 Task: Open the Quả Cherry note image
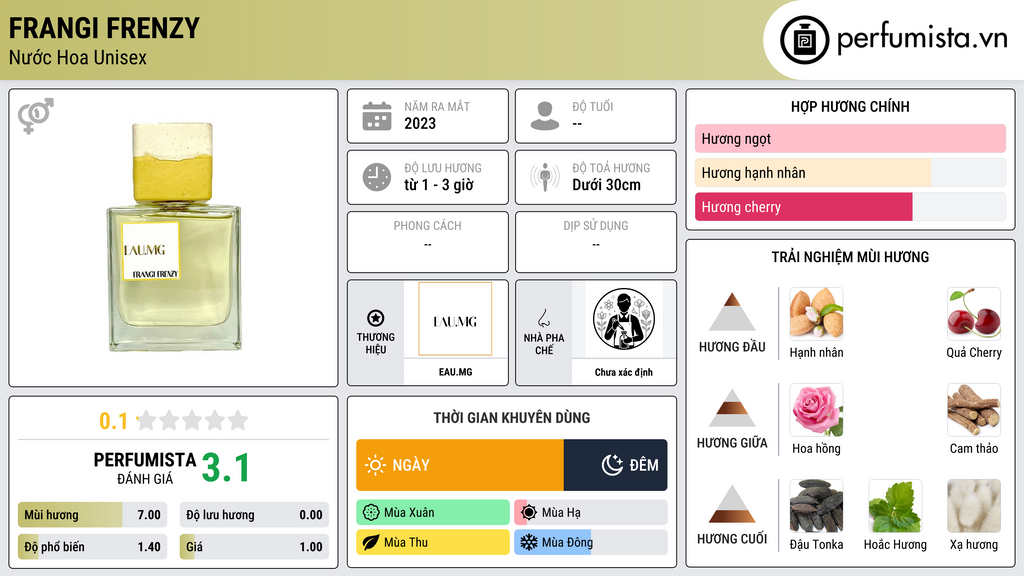pos(974,313)
